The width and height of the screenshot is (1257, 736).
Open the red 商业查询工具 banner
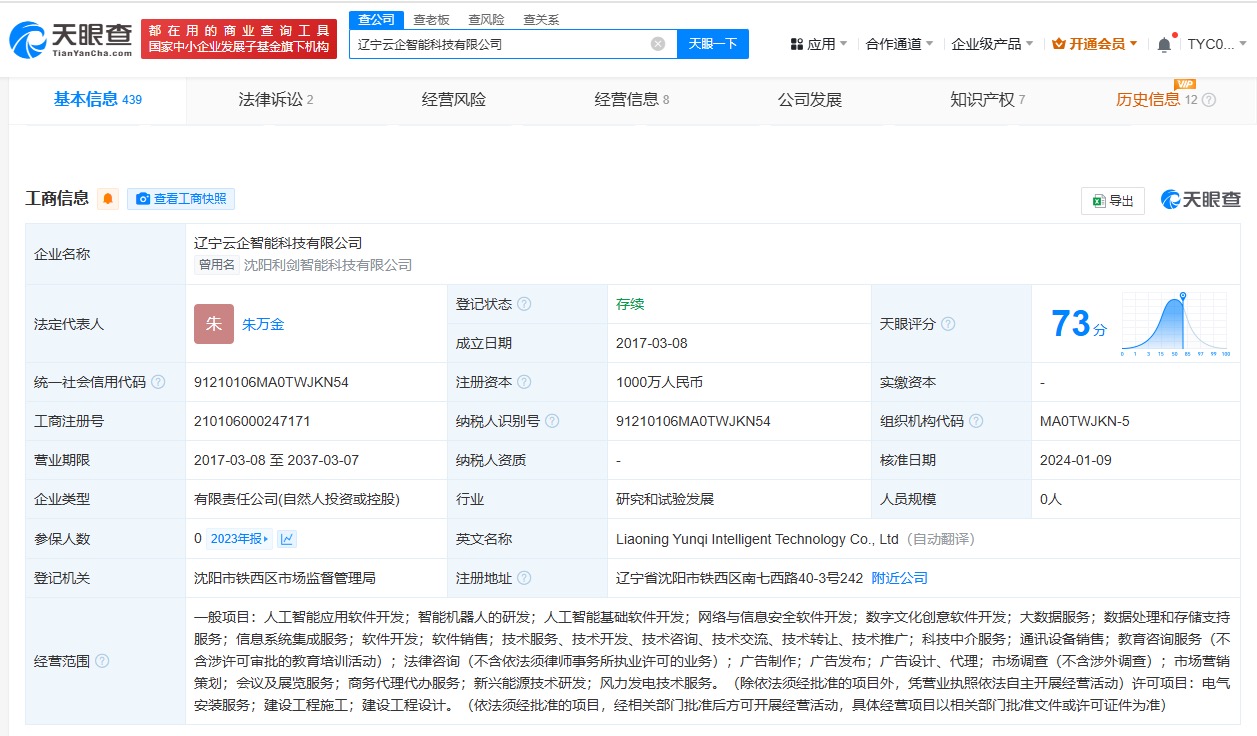239,39
